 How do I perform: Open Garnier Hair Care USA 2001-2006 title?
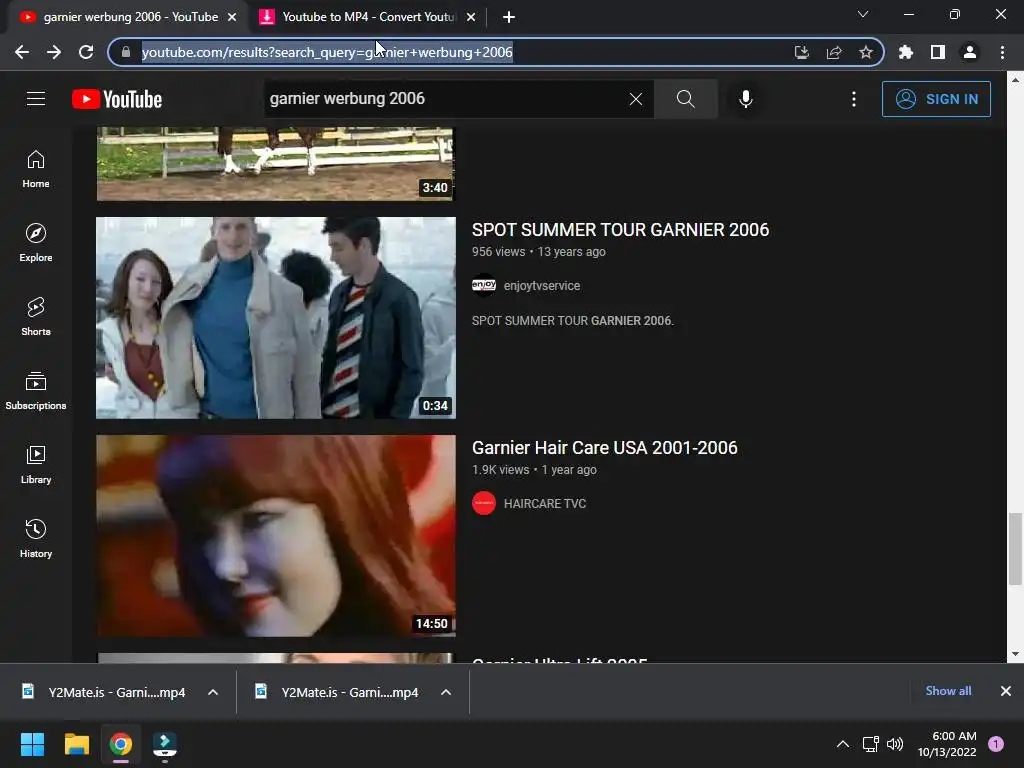[604, 448]
